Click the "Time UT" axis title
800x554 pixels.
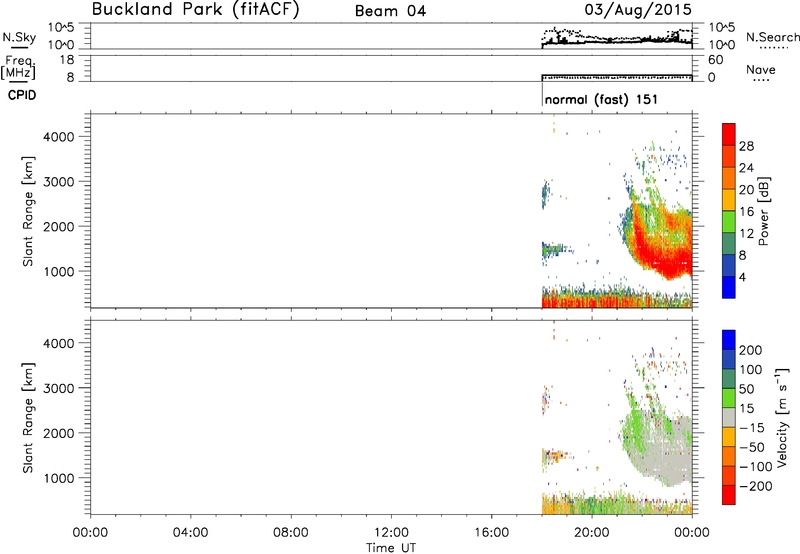[391, 548]
